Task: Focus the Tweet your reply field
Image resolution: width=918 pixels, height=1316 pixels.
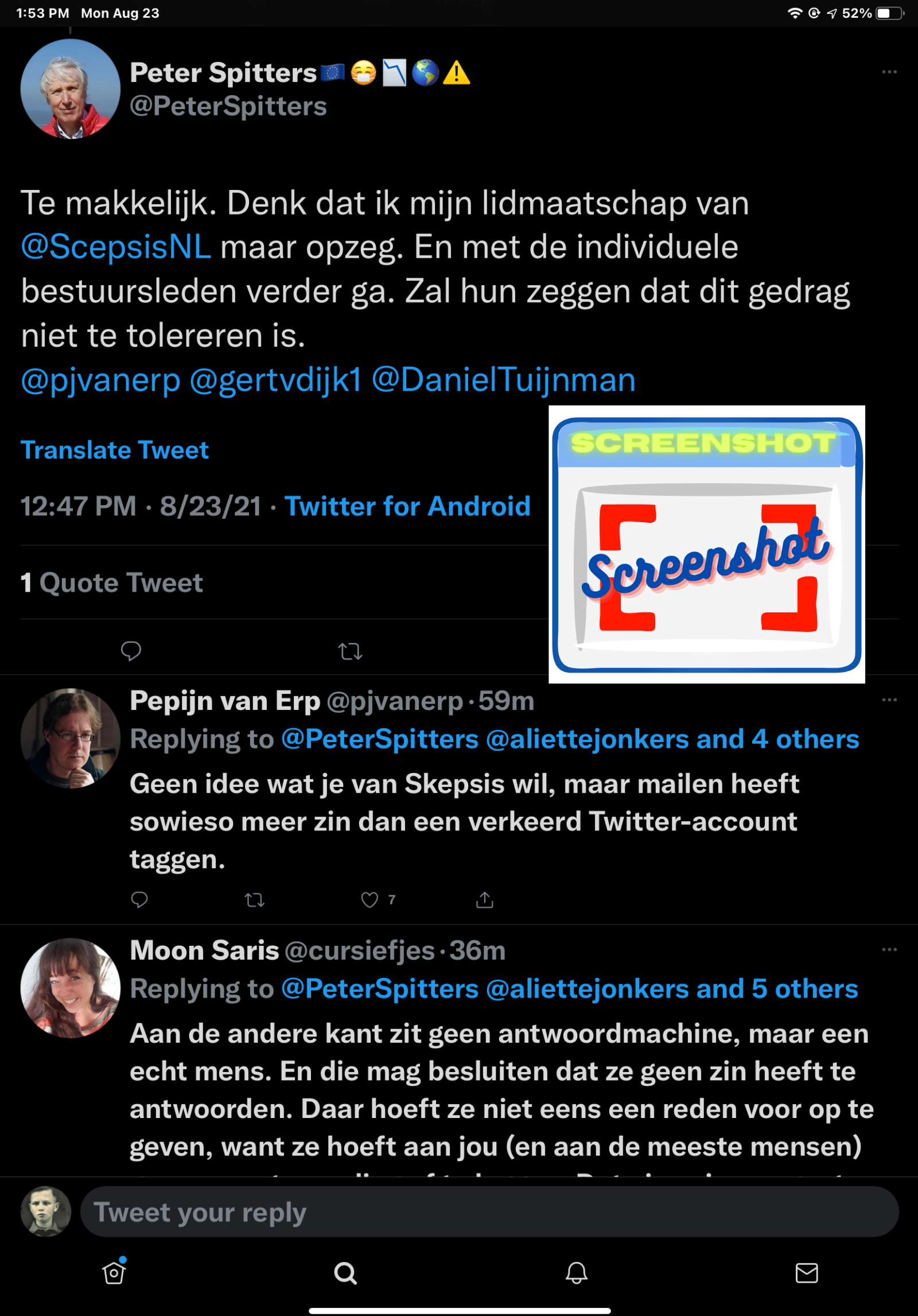Action: click(x=489, y=1212)
